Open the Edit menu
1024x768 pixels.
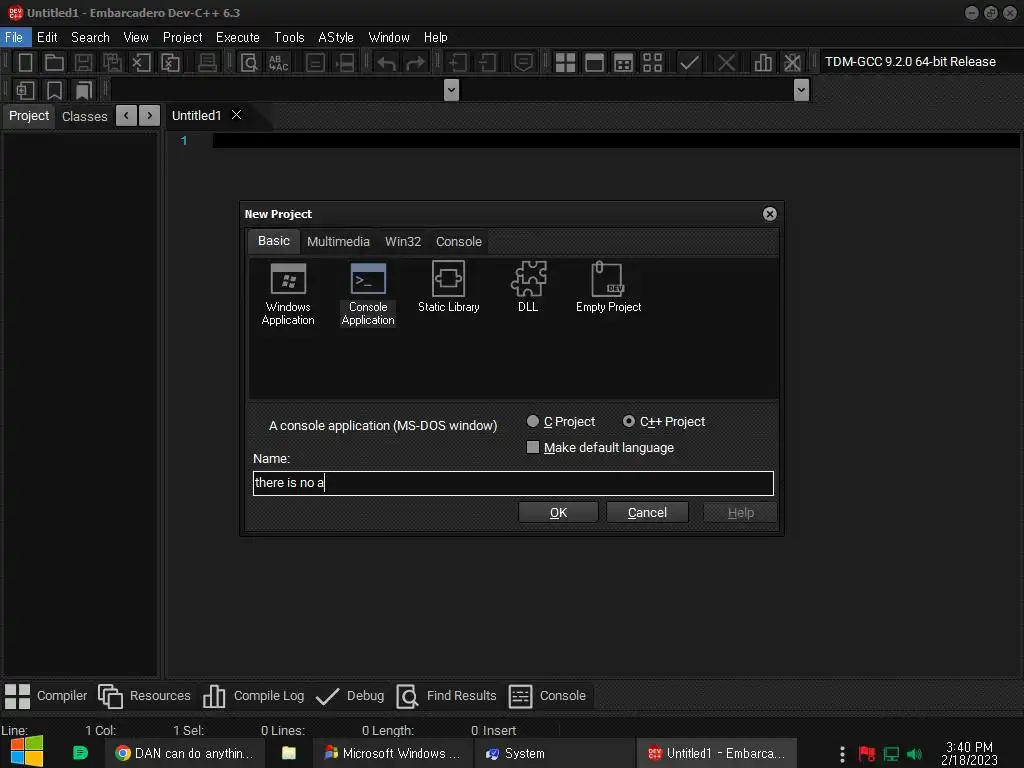coord(47,37)
